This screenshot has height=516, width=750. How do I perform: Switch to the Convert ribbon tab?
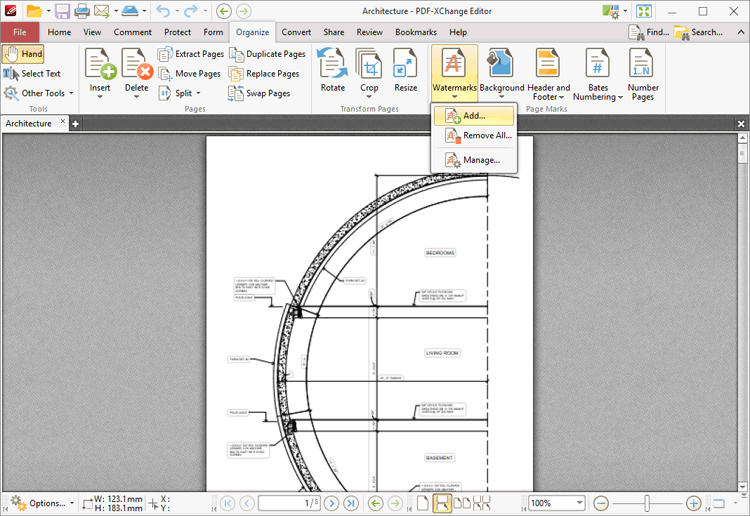[x=296, y=32]
